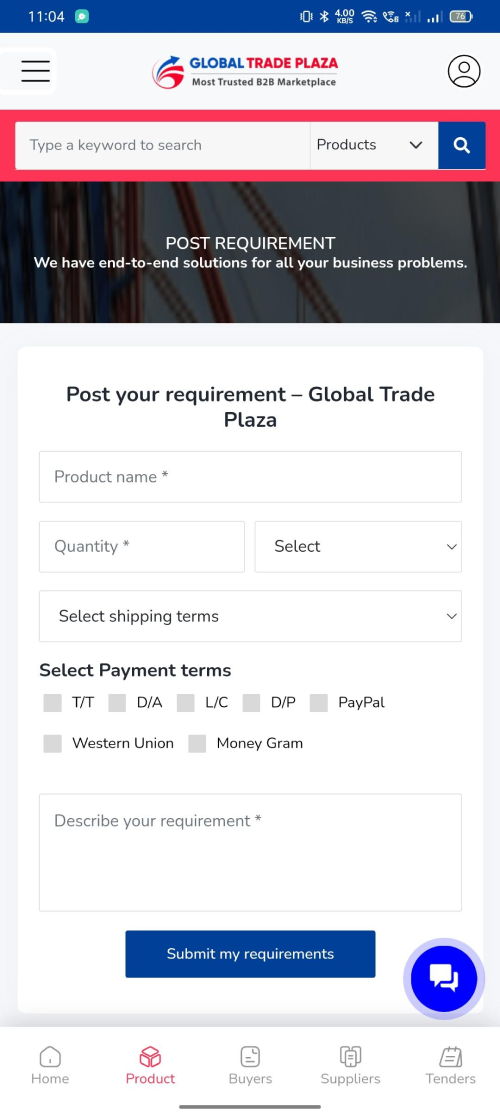Click the blue search magnifier button
The height and width of the screenshot is (1112, 500).
(462, 145)
